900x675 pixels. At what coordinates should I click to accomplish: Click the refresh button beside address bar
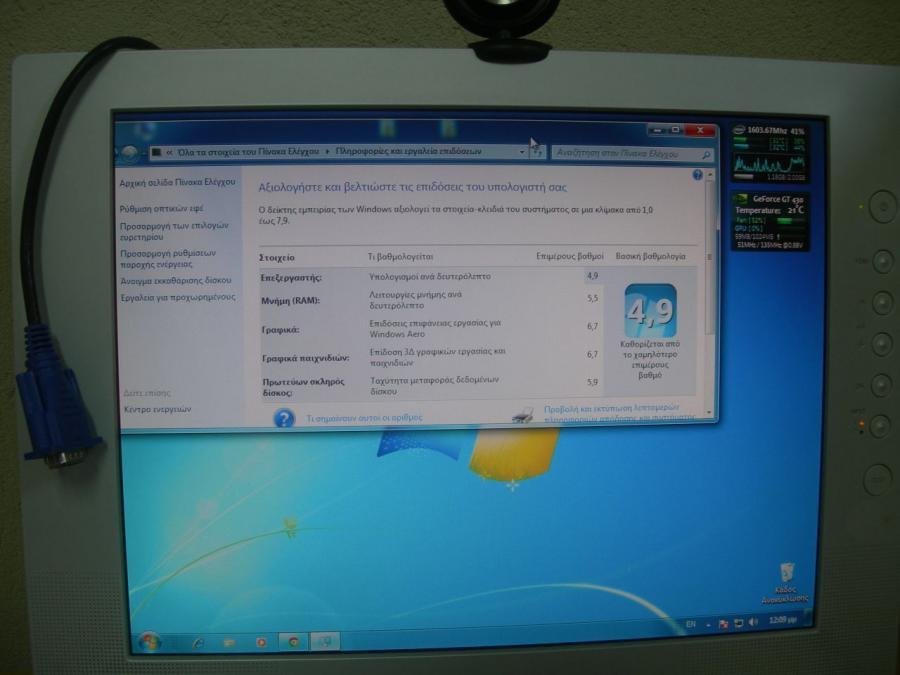[x=537, y=152]
